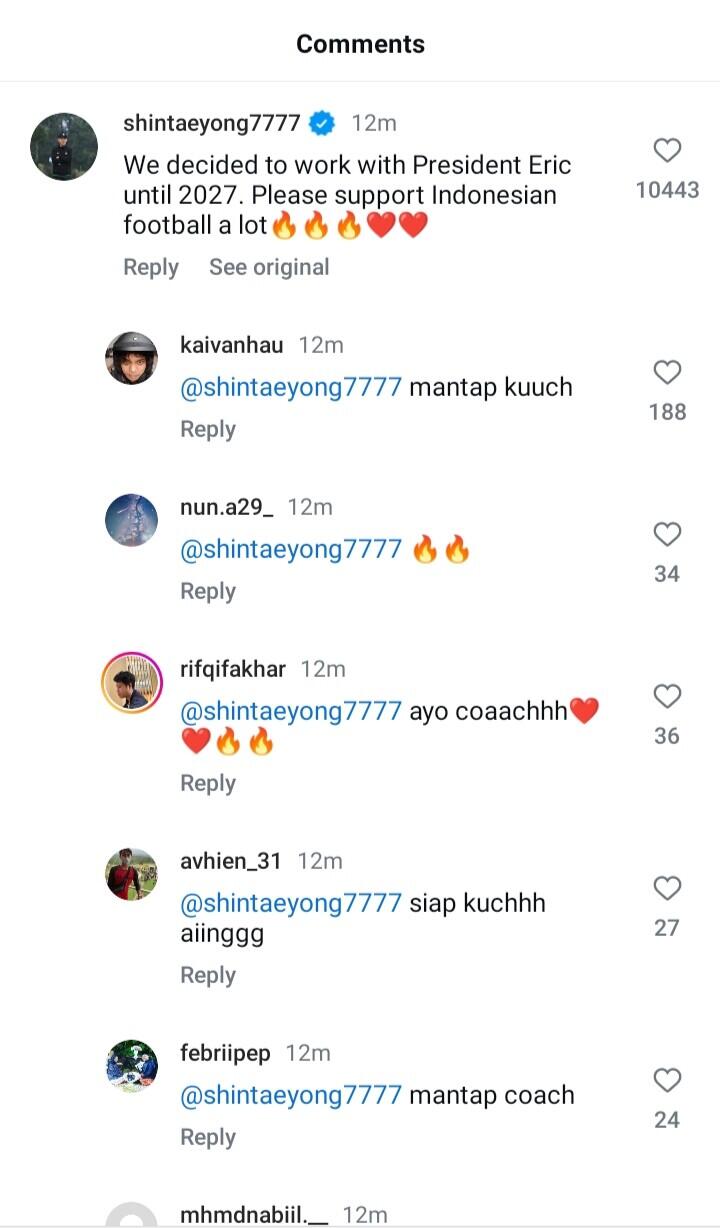The width and height of the screenshot is (720, 1228).
Task: Like shintaeyong7777's comment with heart icon
Action: coord(667,151)
